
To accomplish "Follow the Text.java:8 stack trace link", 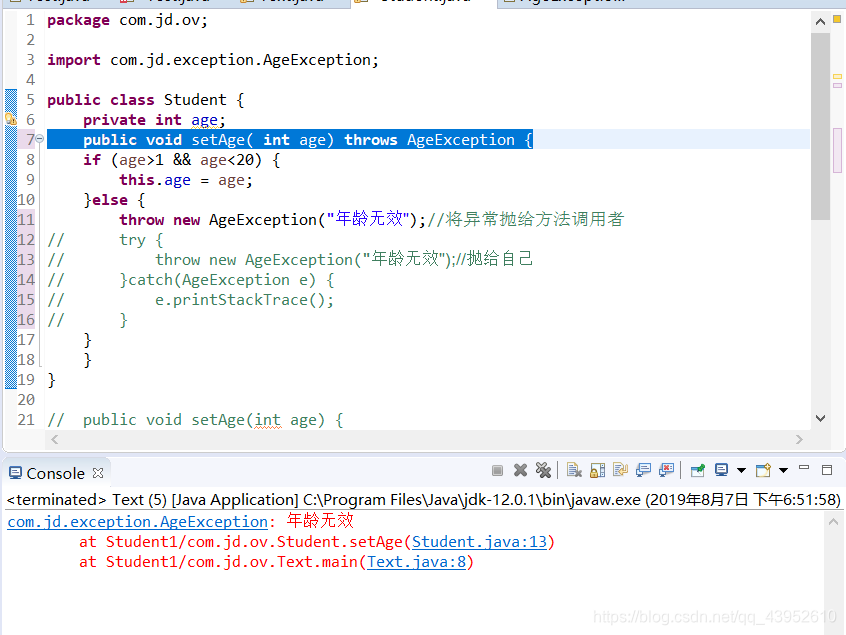I will pos(417,562).
